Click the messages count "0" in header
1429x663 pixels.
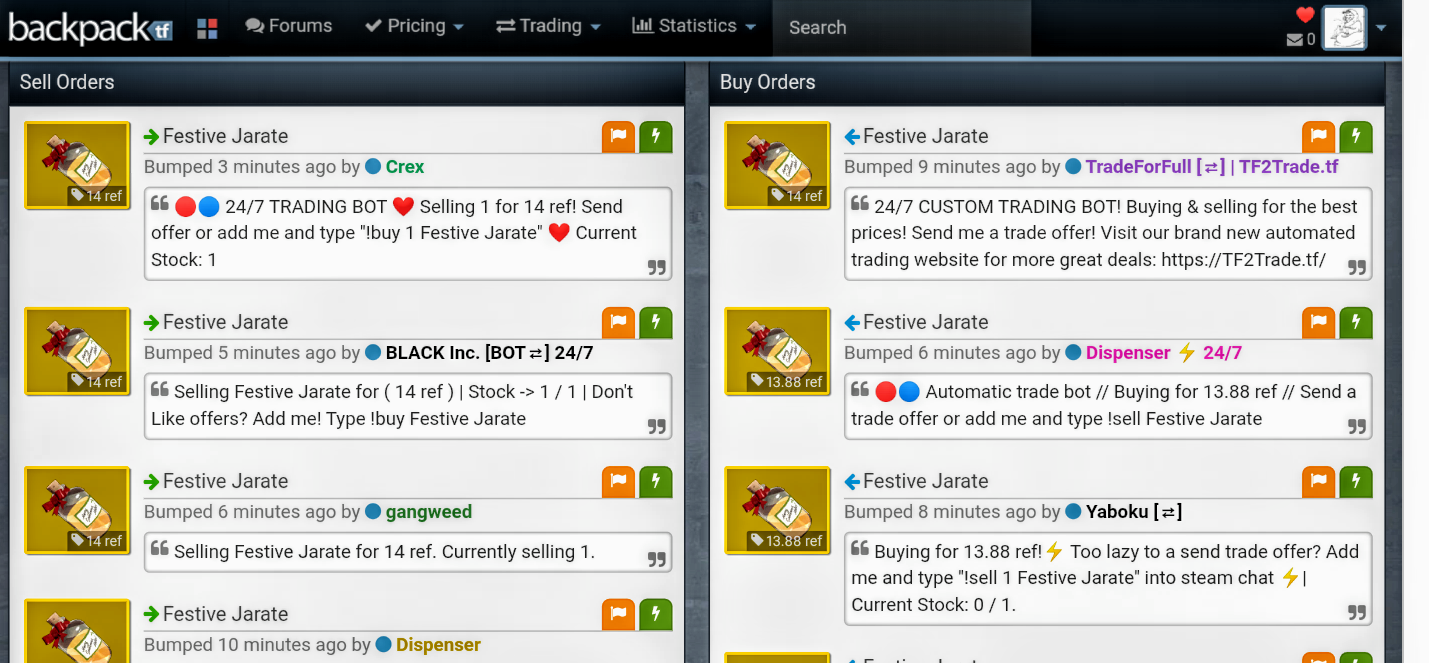[x=1311, y=40]
